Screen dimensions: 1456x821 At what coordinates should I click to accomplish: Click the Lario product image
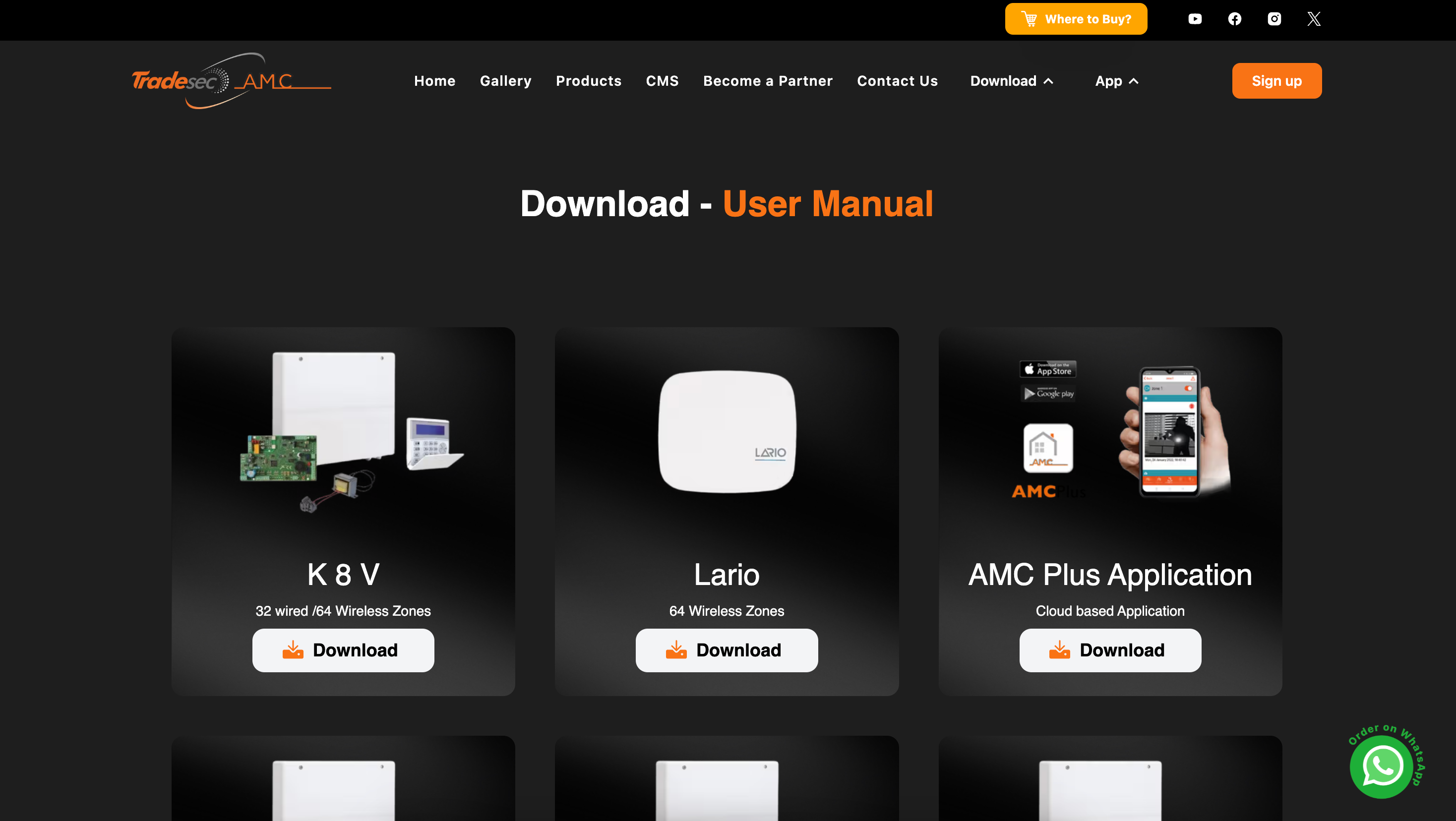coord(727,431)
